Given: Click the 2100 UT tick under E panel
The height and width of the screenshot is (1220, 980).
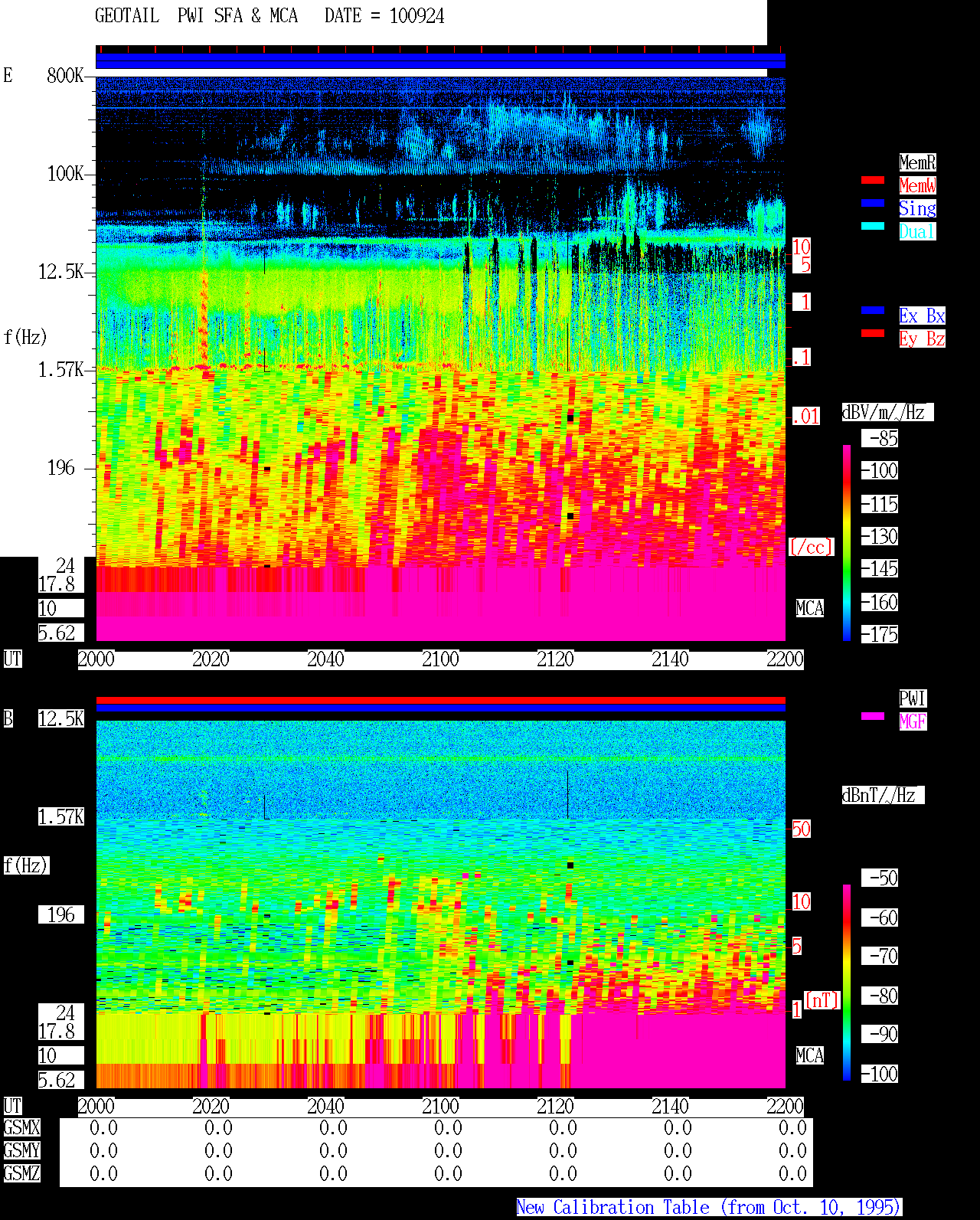Looking at the screenshot, I should click(441, 659).
